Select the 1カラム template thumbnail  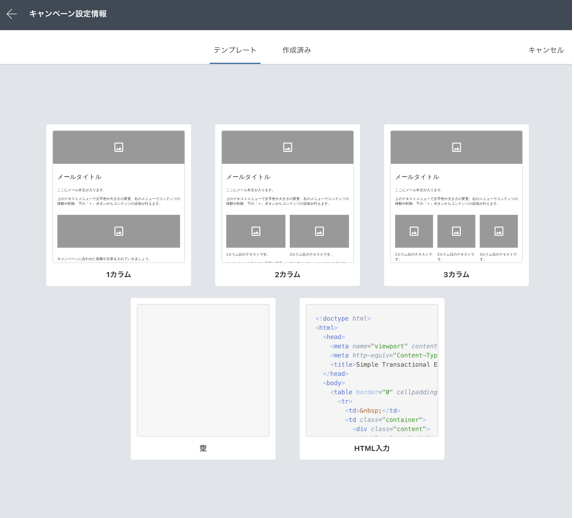(119, 197)
